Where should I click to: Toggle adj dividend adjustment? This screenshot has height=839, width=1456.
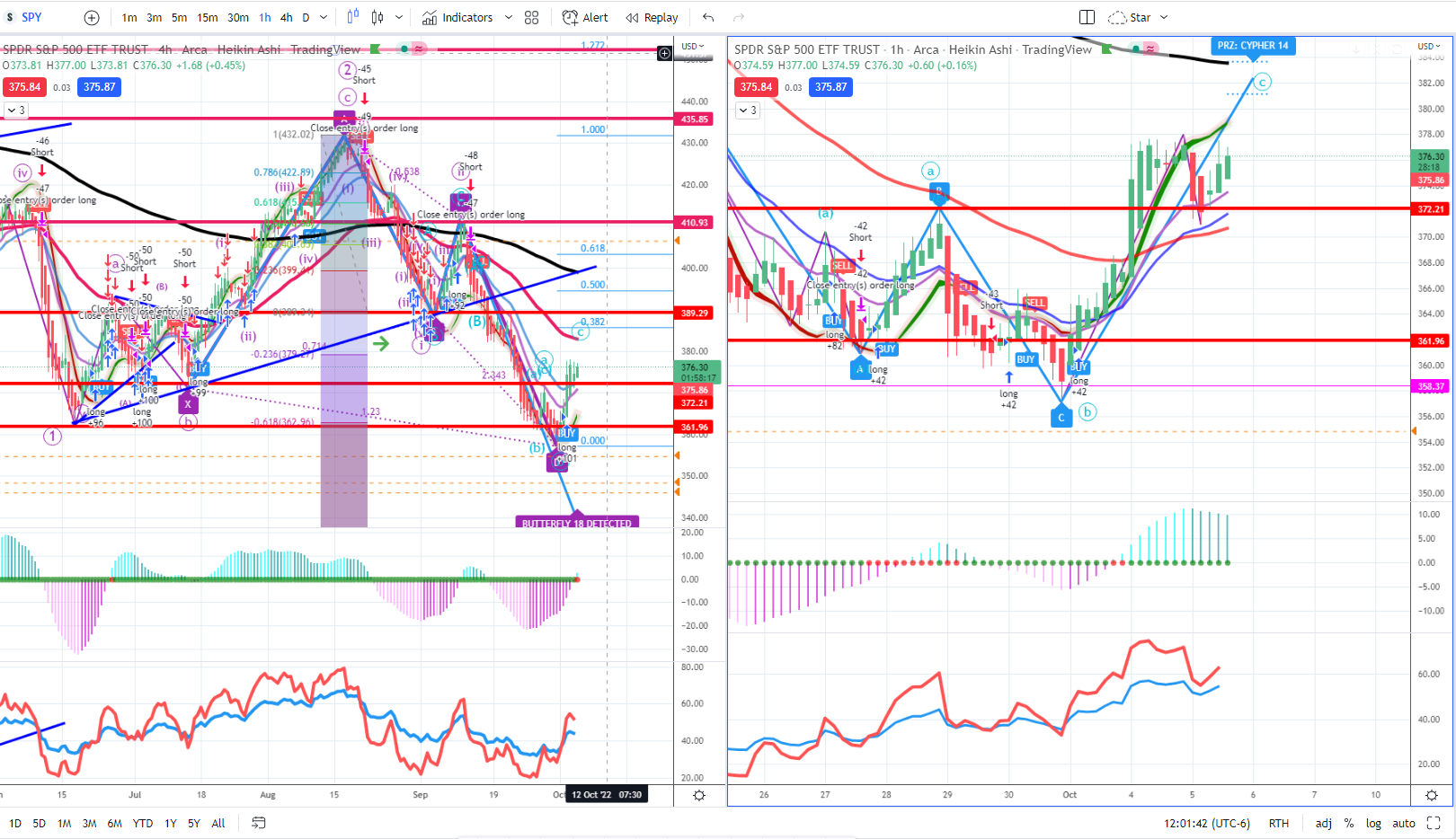pyautogui.click(x=1324, y=823)
